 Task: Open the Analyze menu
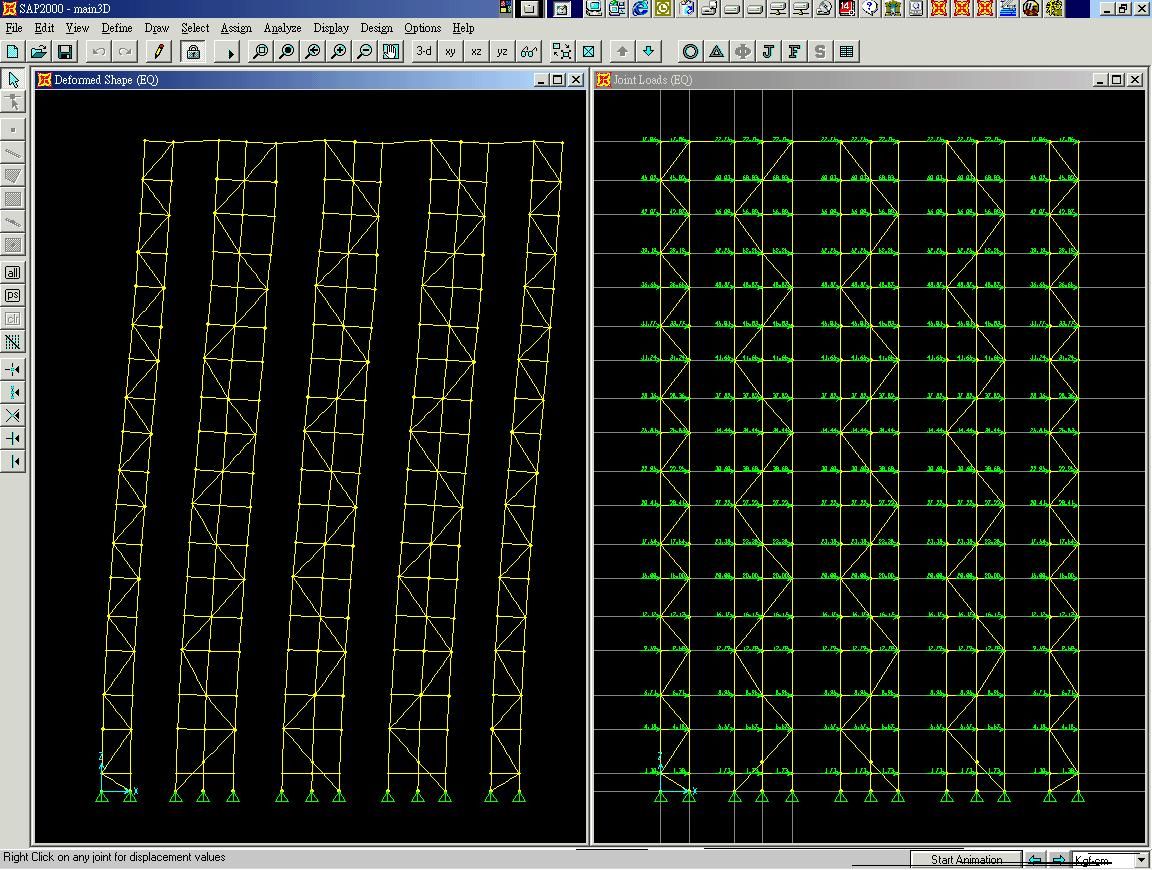pos(282,28)
